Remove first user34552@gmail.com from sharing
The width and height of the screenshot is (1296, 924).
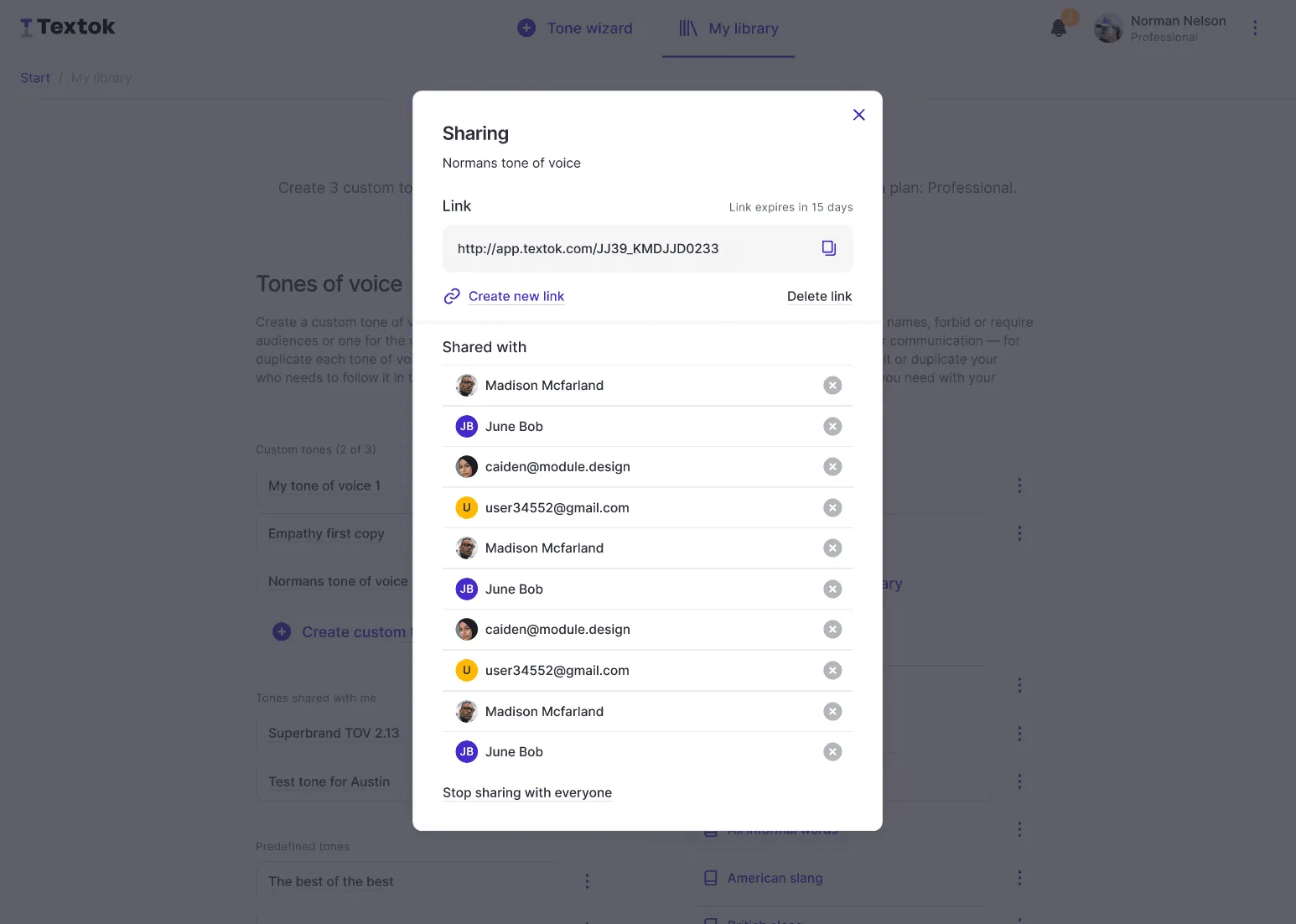(x=832, y=507)
